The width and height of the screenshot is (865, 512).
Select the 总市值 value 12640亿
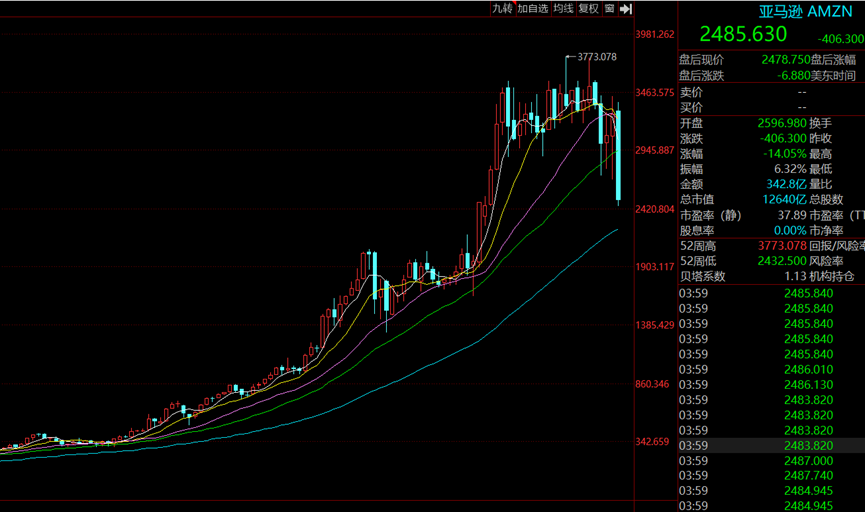point(784,199)
